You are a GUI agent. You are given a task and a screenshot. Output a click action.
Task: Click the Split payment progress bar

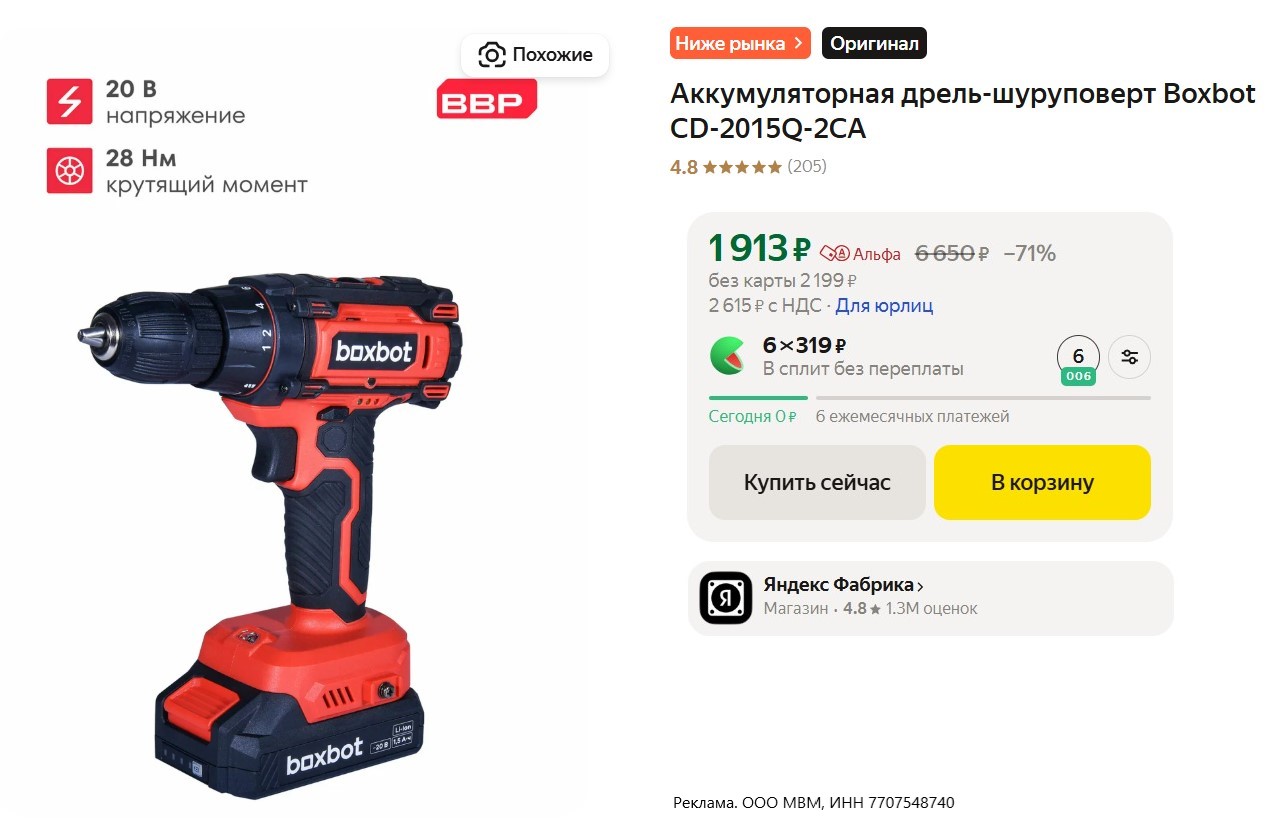point(930,398)
